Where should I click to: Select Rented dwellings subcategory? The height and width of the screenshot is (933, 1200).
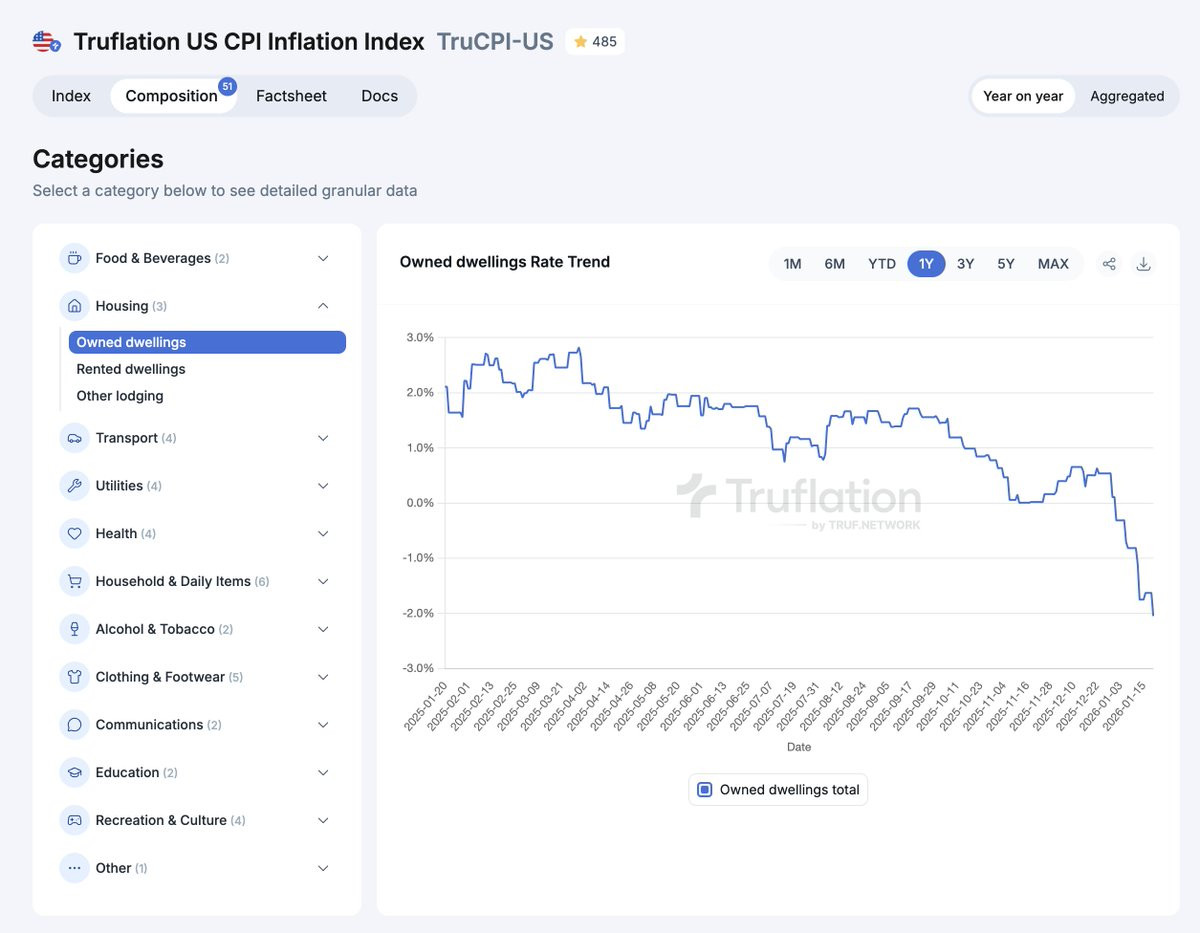tap(131, 369)
